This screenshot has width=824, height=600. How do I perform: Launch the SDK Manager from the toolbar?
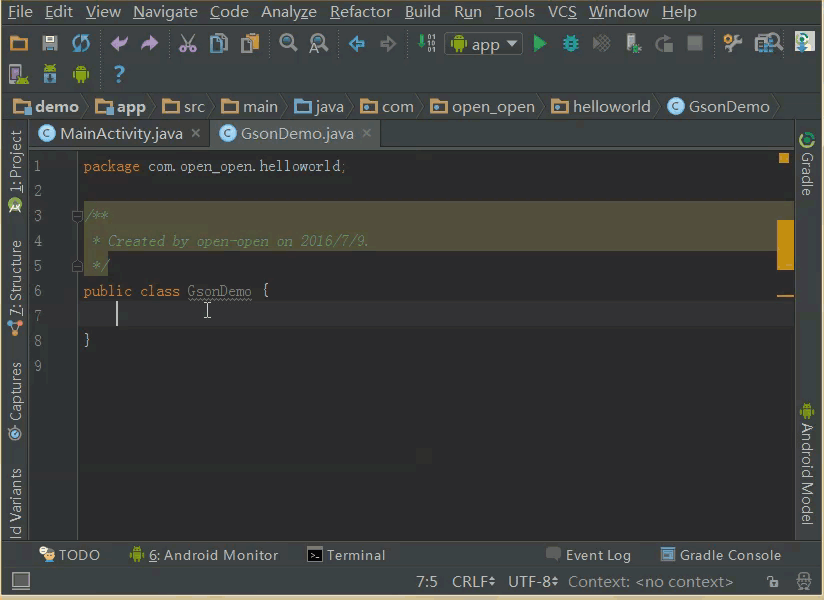click(48, 74)
